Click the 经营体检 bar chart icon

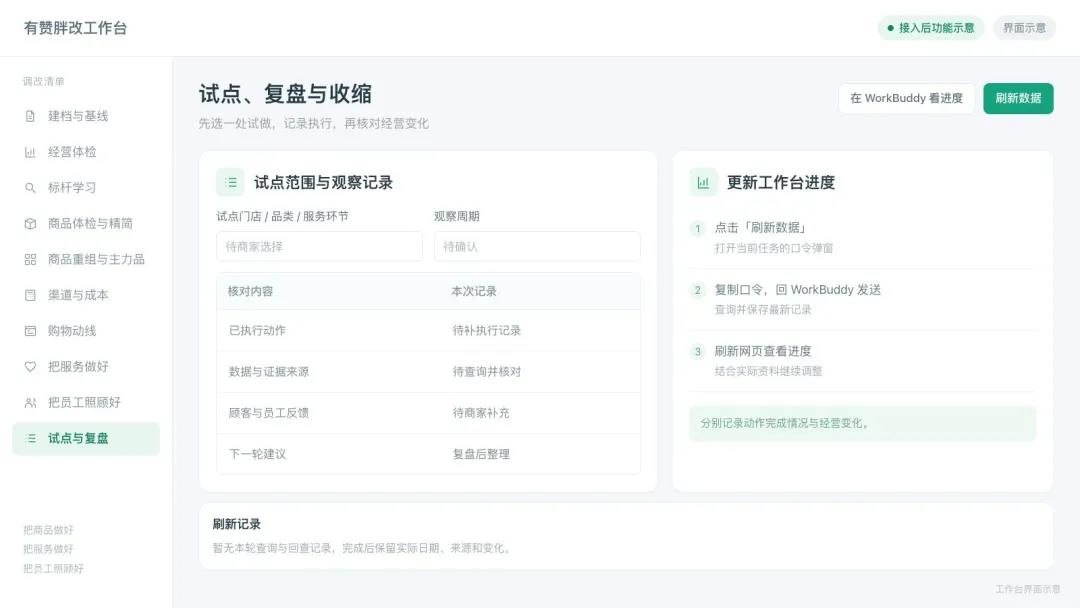(x=30, y=152)
